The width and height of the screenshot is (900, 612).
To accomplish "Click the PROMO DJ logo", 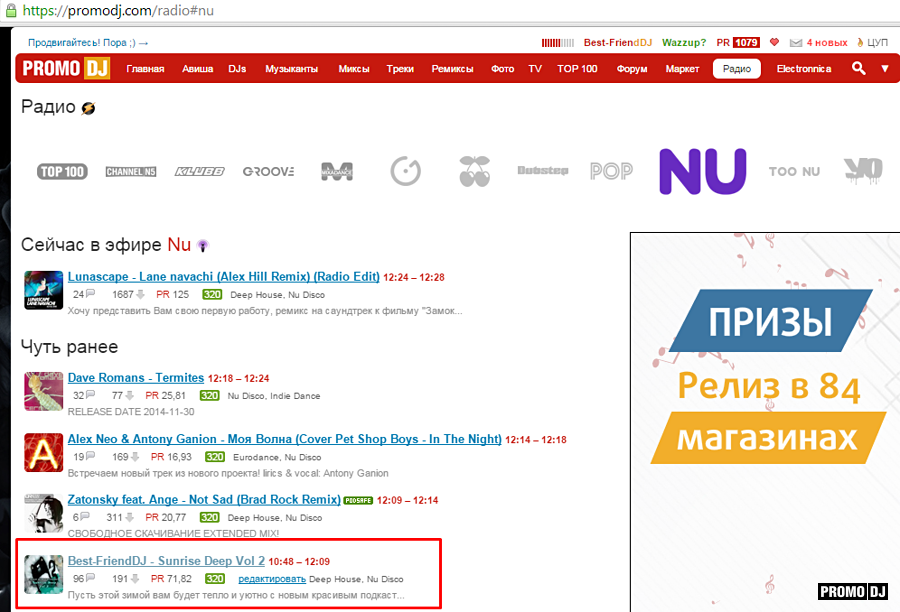I will 65,69.
